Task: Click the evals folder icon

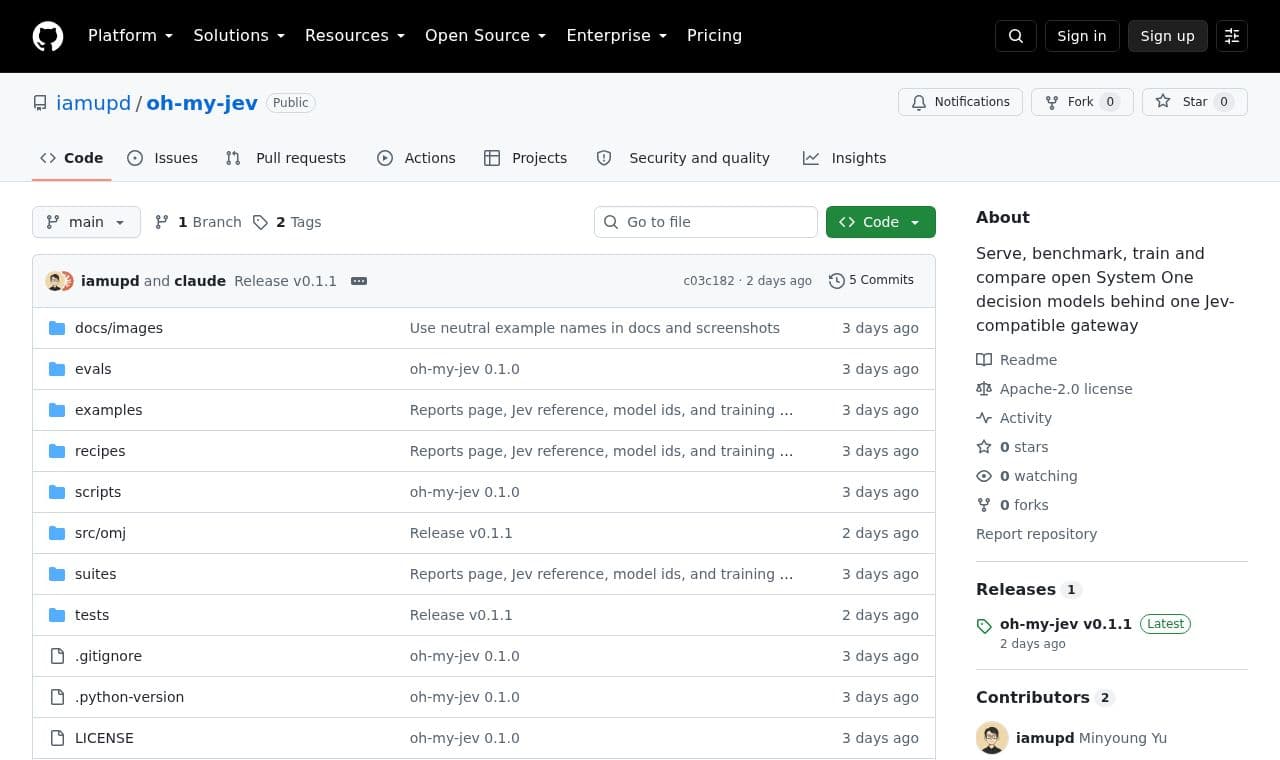Action: (57, 369)
